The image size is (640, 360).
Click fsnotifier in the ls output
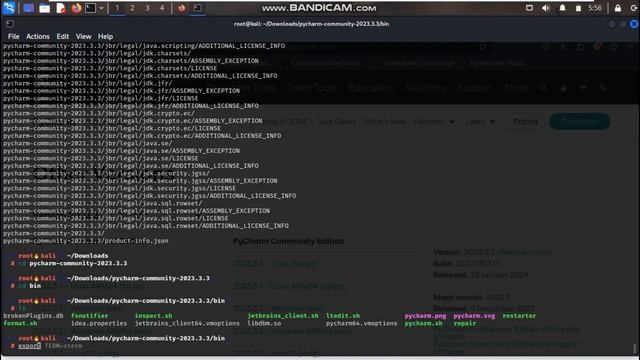tap(90, 316)
